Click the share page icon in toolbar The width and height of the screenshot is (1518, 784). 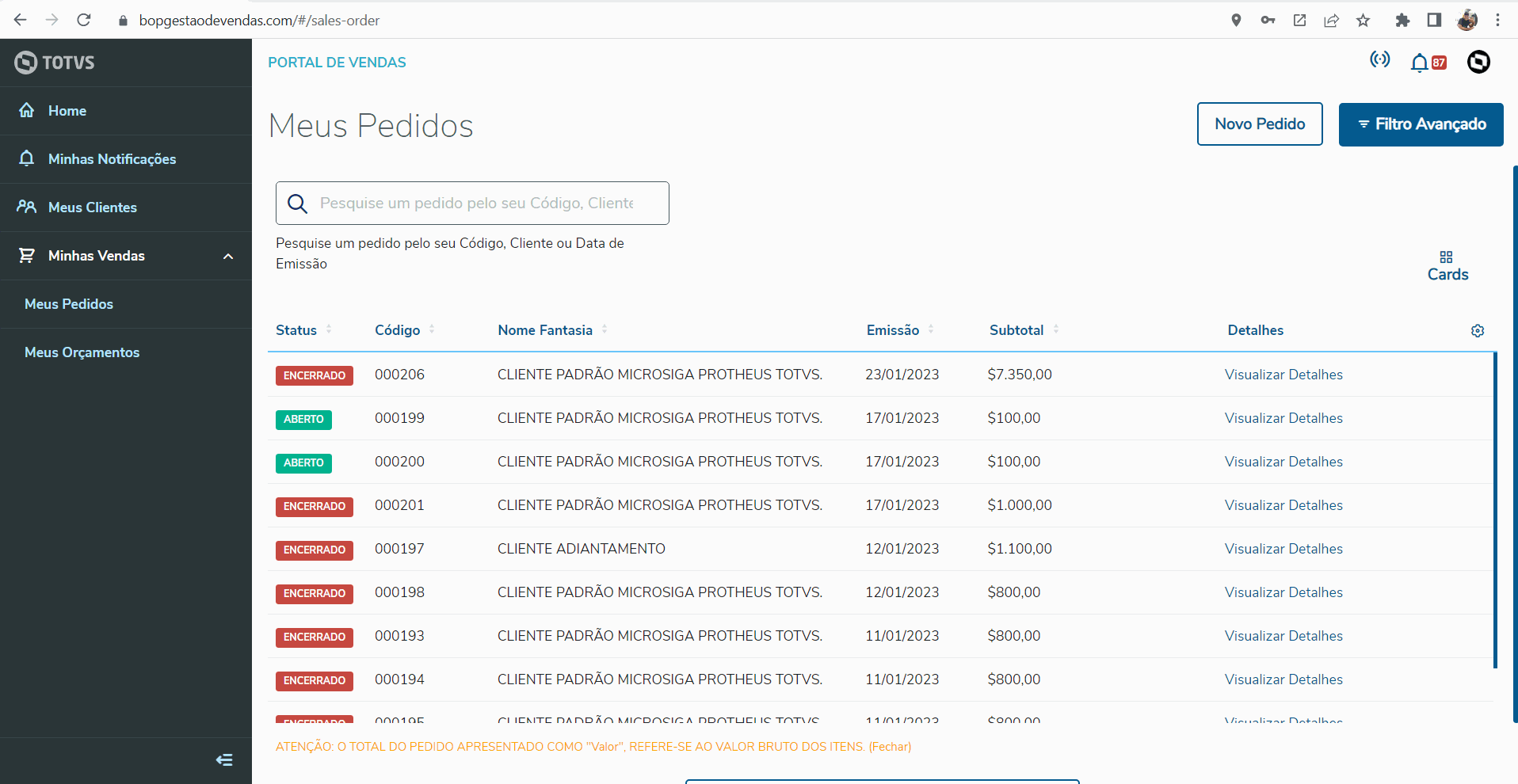[1331, 21]
